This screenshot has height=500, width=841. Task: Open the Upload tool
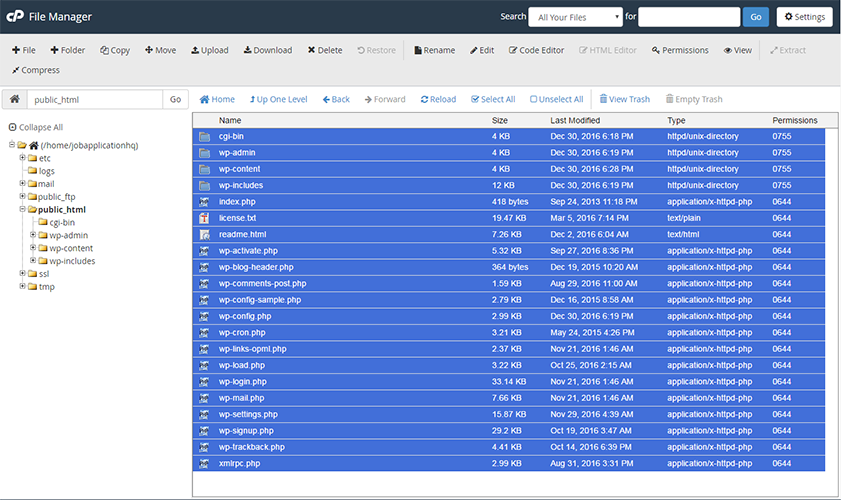point(210,50)
